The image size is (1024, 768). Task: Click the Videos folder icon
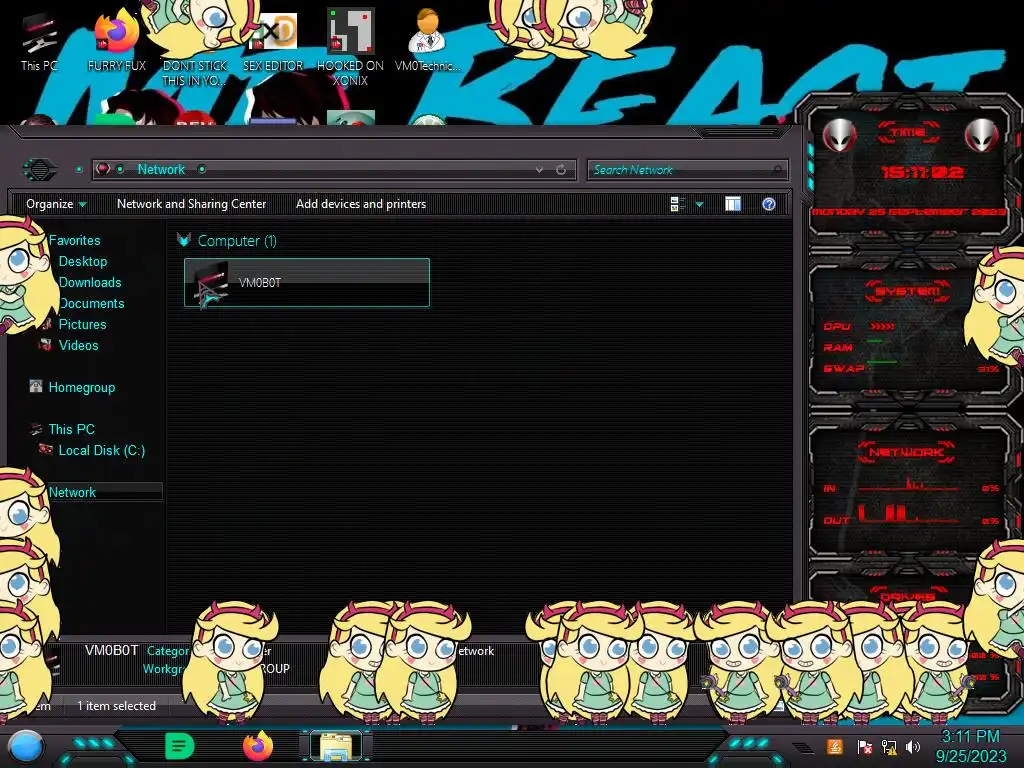point(45,344)
